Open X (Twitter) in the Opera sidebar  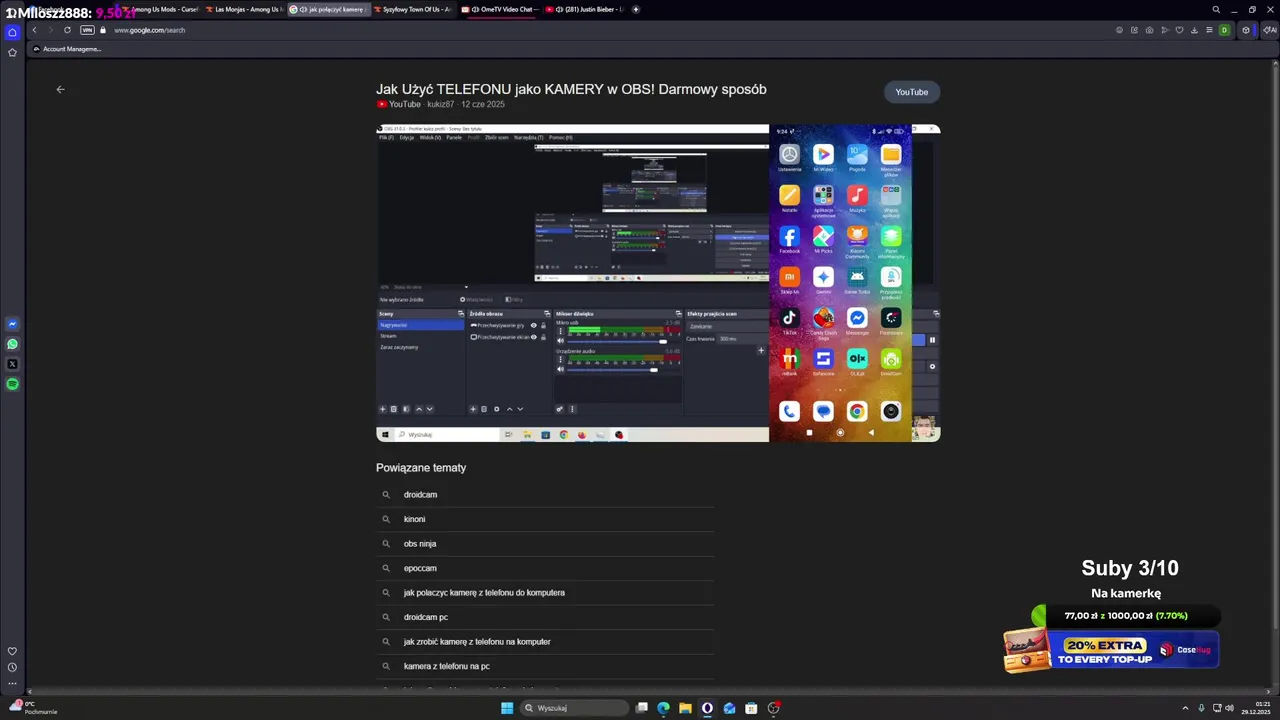coord(12,364)
